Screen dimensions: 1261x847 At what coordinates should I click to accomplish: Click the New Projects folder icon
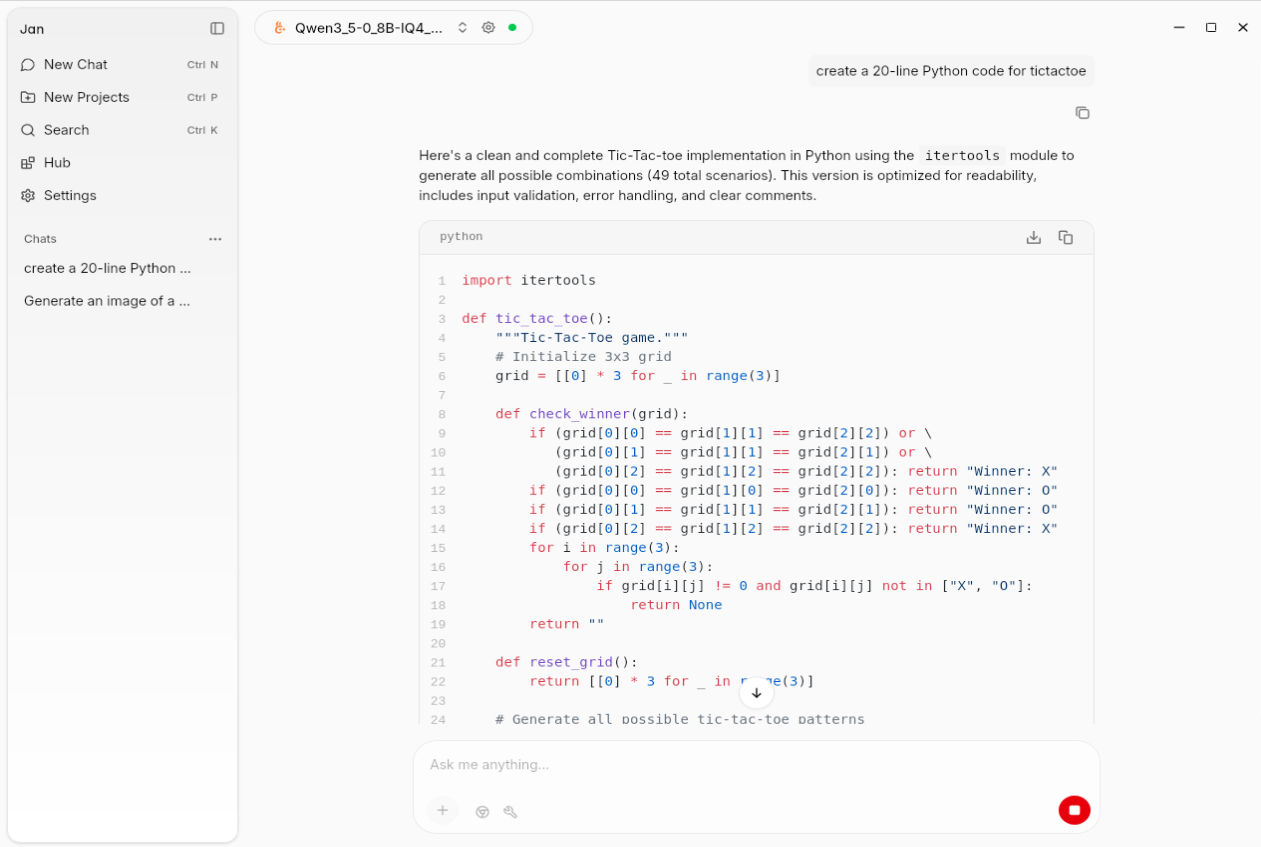click(x=28, y=97)
